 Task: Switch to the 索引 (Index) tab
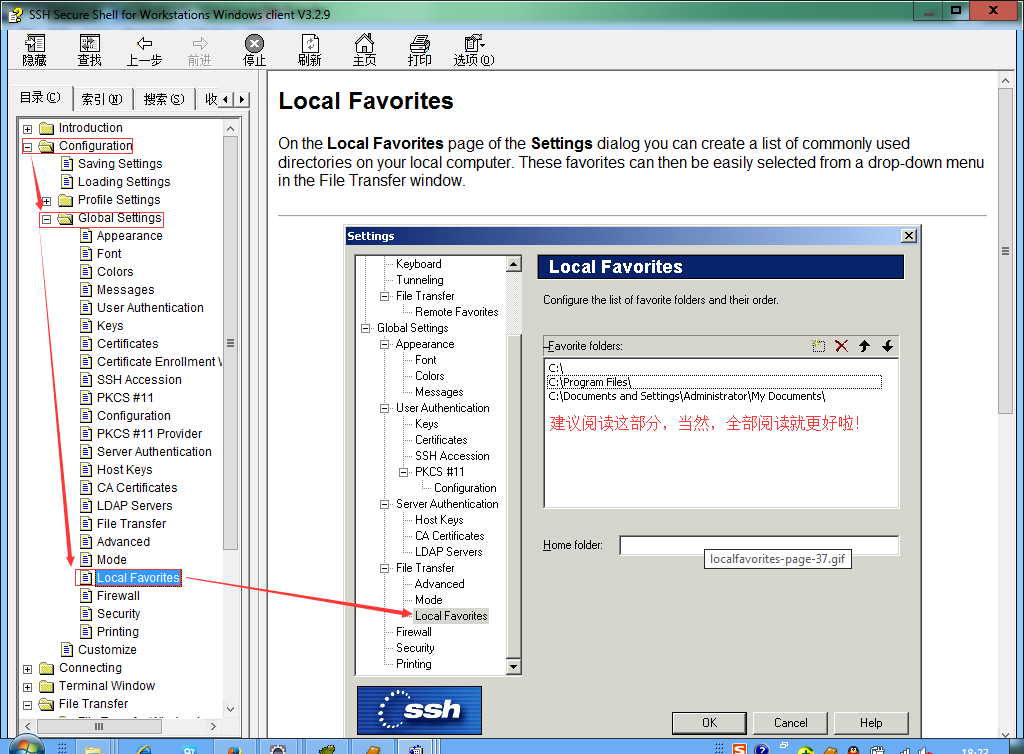click(102, 99)
